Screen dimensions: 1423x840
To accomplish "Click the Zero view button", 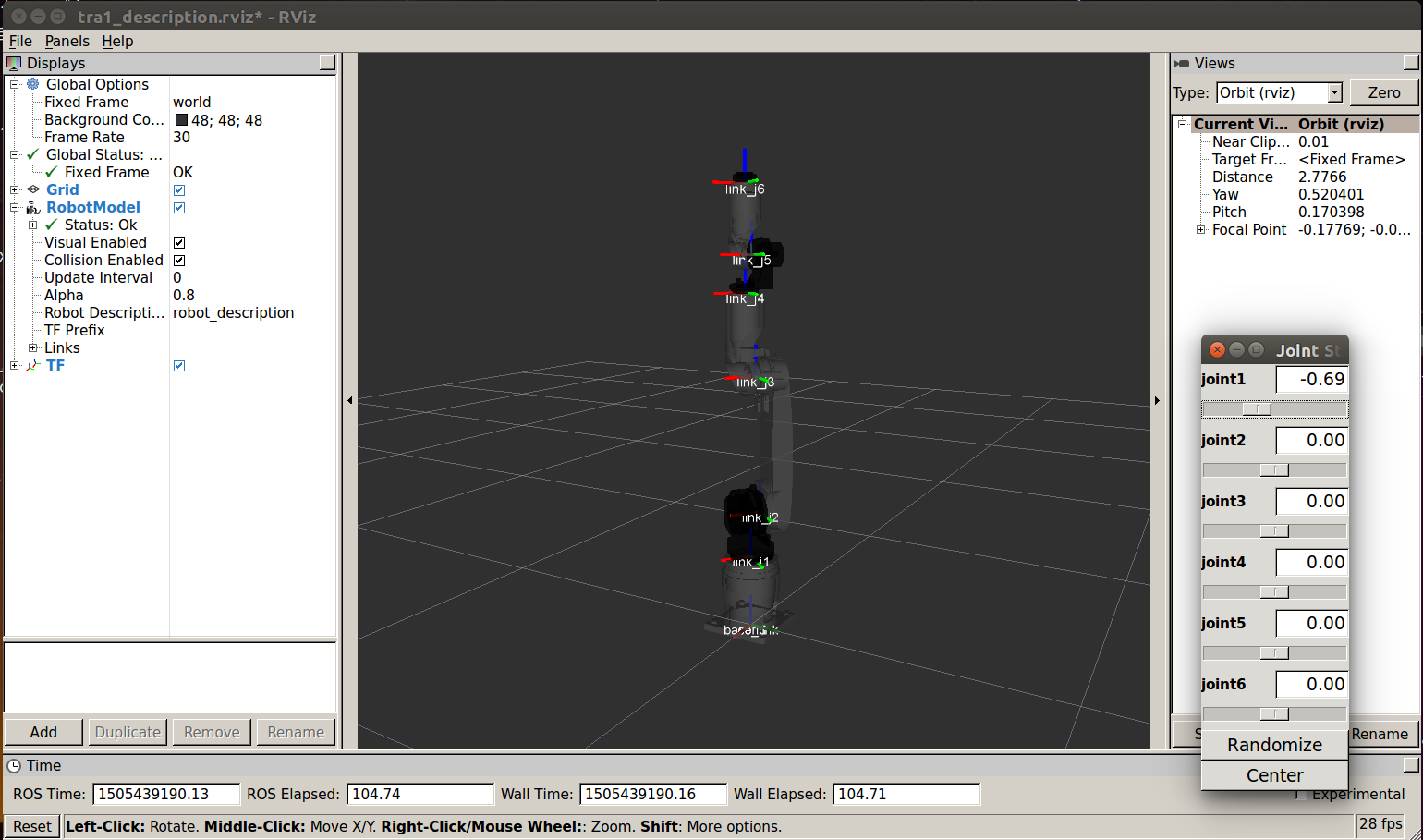I will [x=1383, y=92].
